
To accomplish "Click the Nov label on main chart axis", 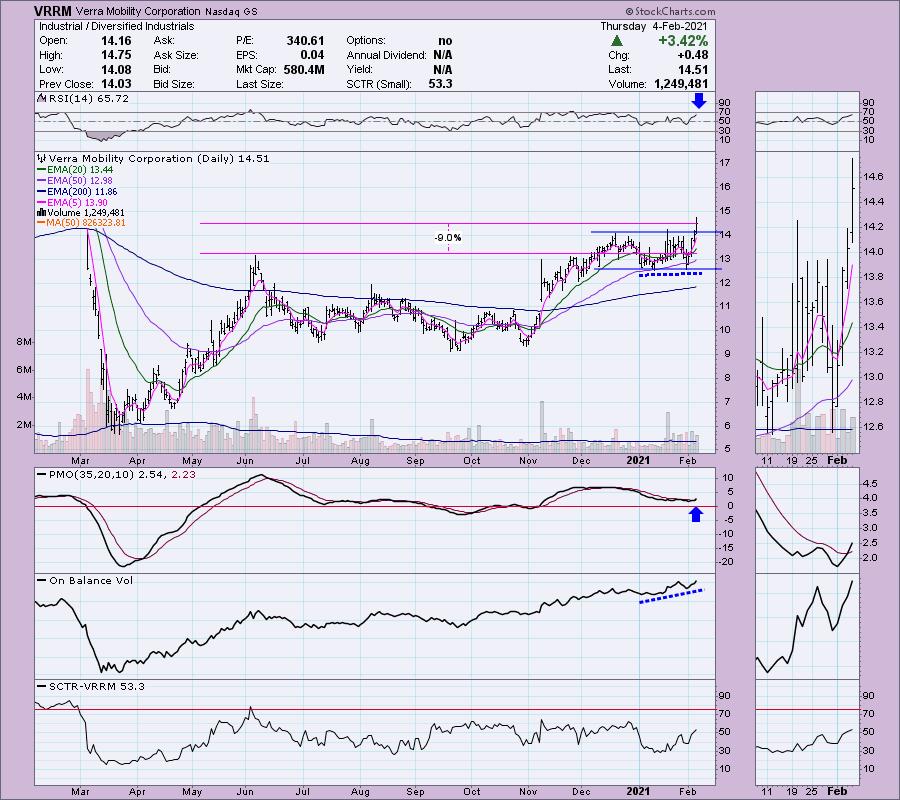I will point(528,461).
